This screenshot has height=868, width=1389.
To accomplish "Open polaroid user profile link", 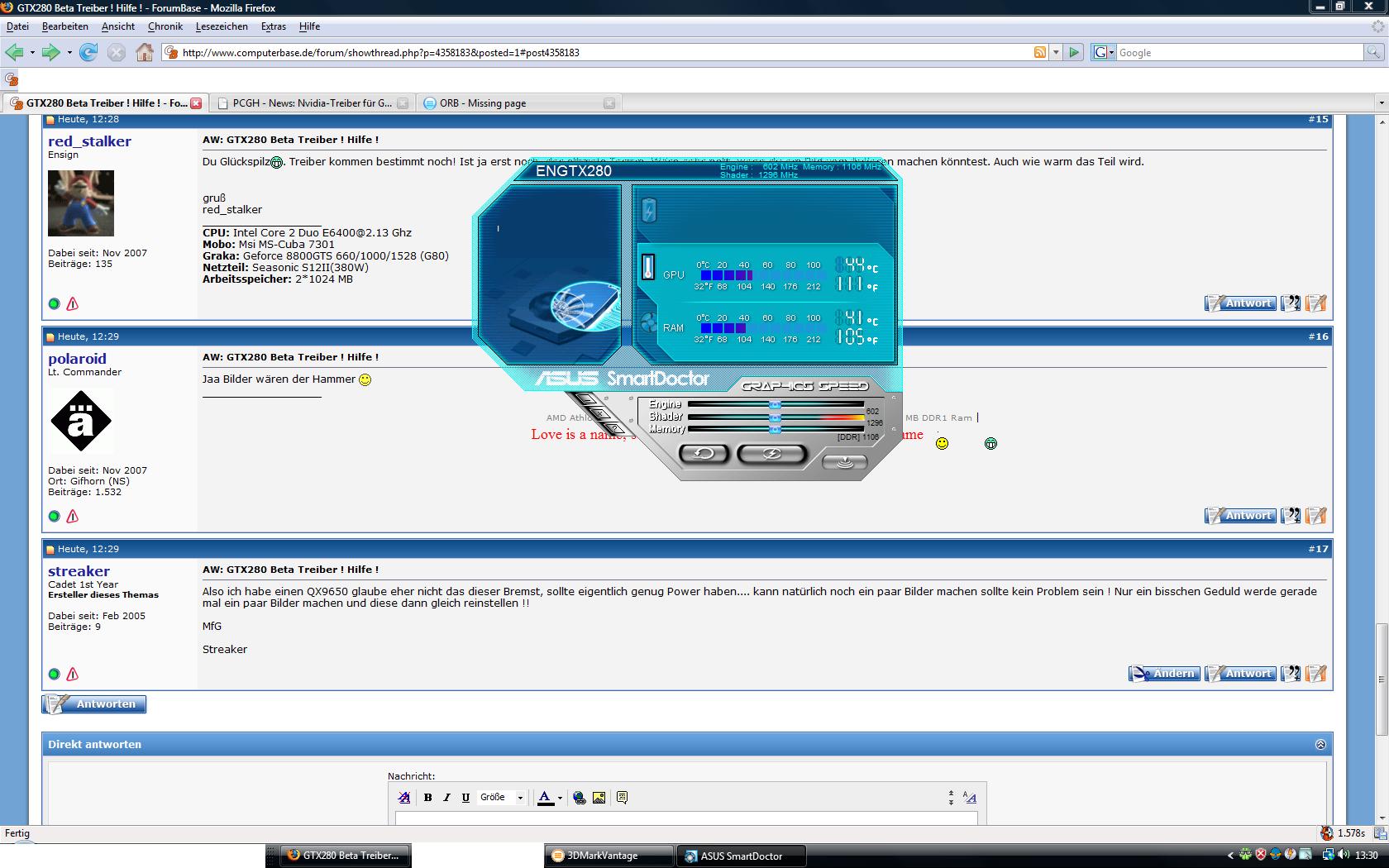I will (77, 359).
